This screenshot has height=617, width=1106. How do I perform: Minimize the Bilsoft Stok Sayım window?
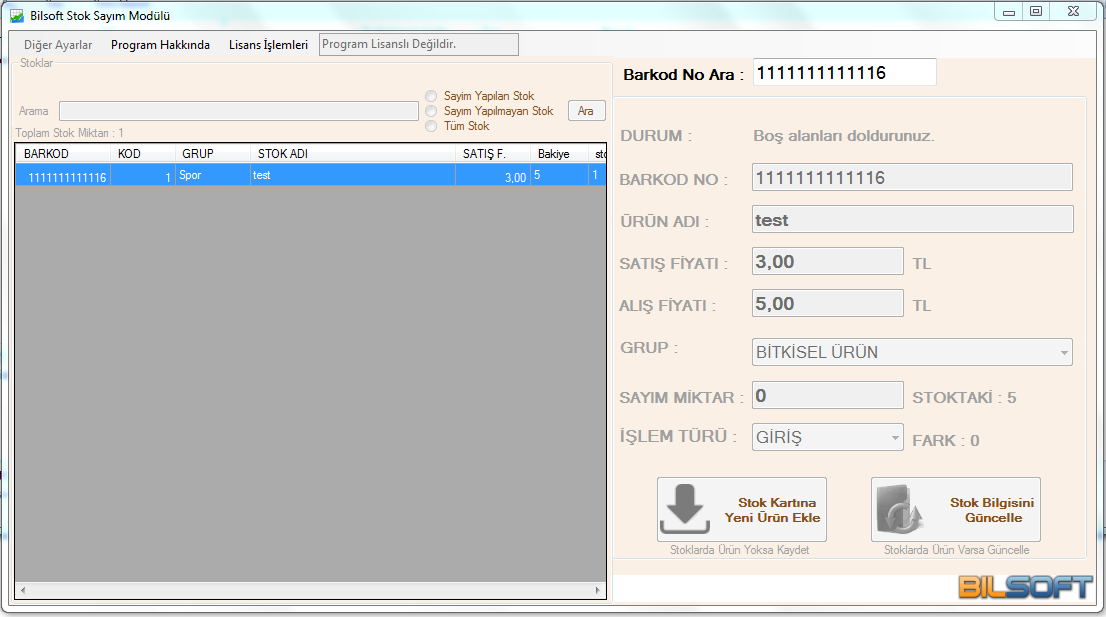pos(1009,12)
